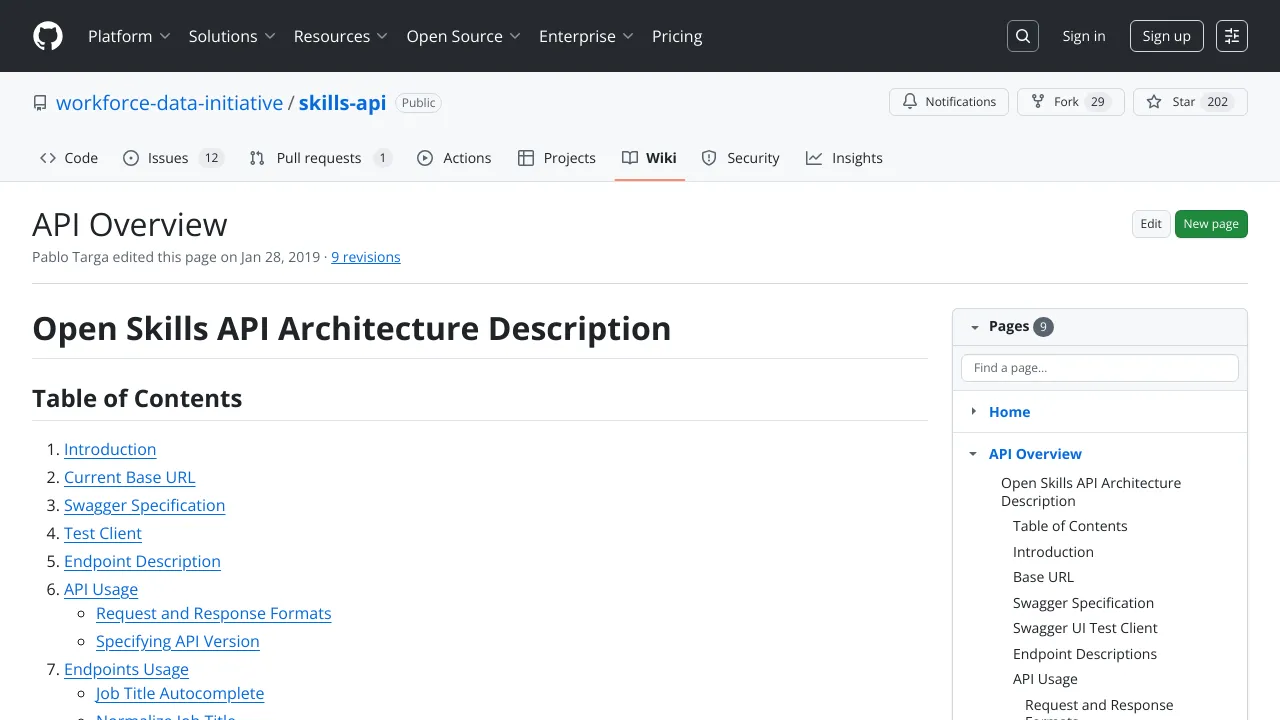
Task: Click the green New page button
Action: 1211,224
